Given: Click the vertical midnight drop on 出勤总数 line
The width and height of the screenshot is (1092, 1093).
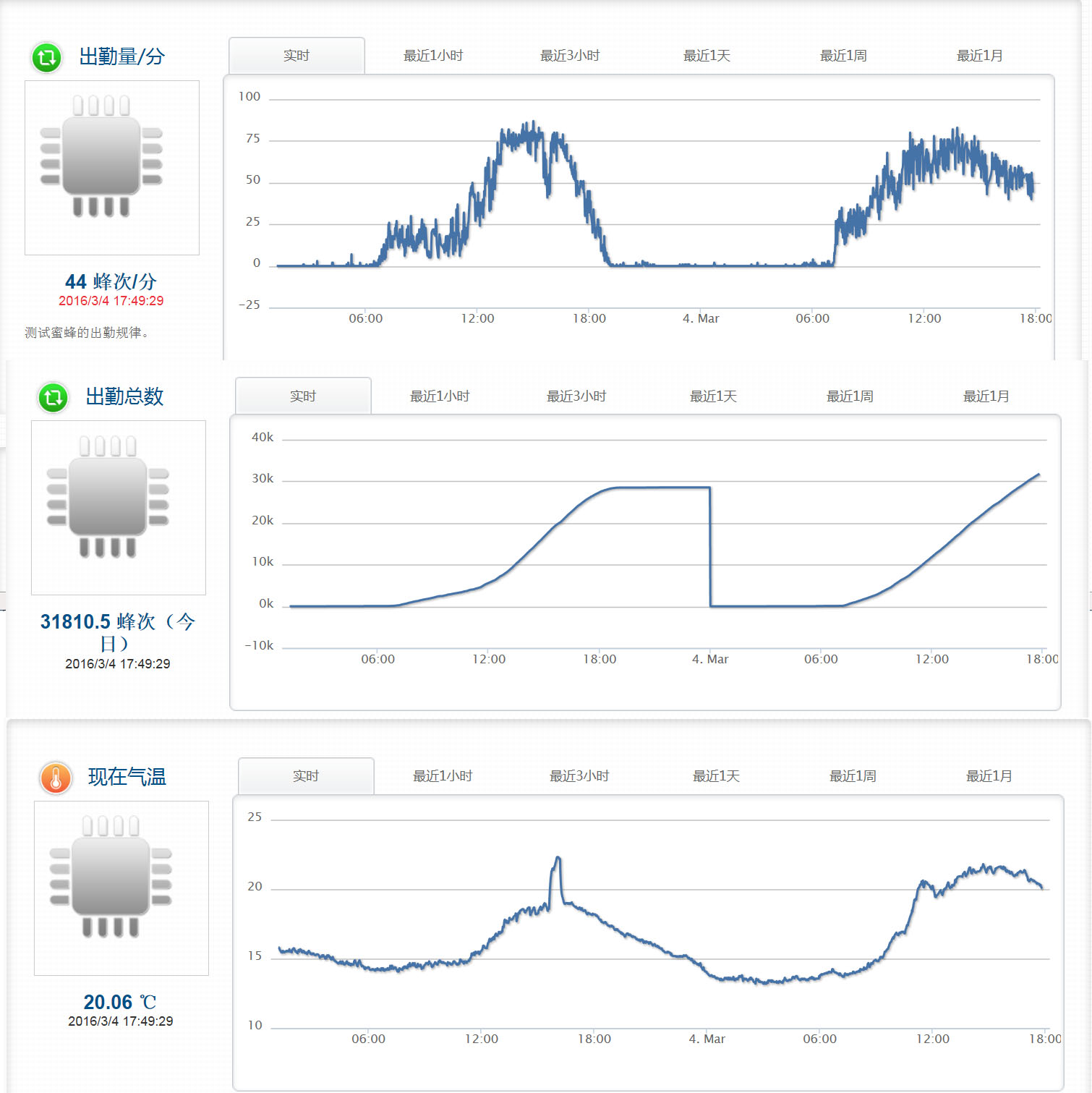Looking at the screenshot, I should click(710, 547).
